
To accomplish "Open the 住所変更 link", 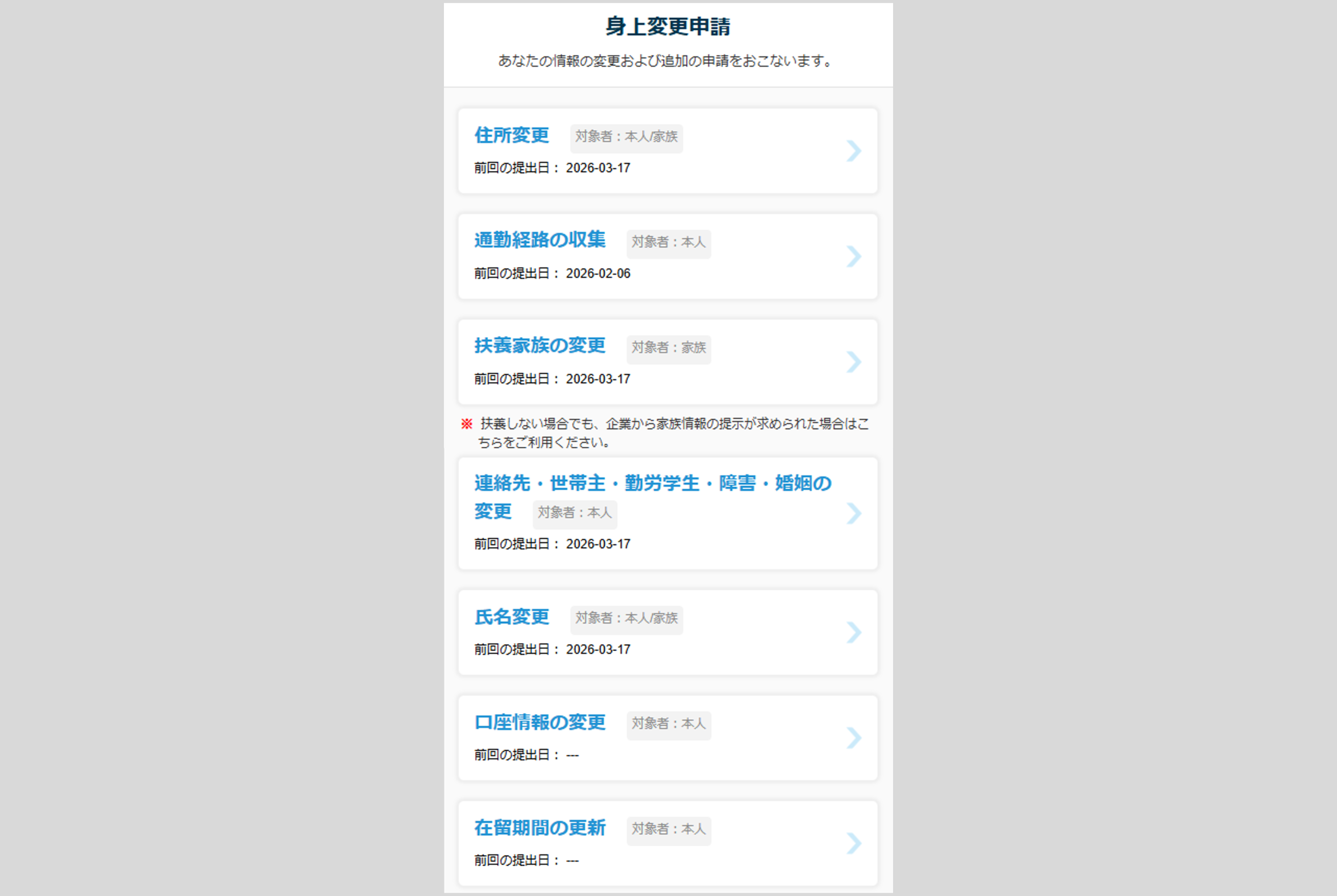I will (x=512, y=135).
